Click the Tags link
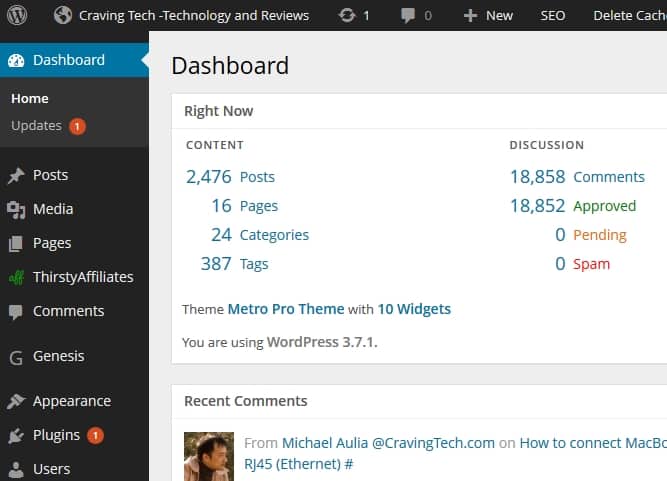 point(254,264)
